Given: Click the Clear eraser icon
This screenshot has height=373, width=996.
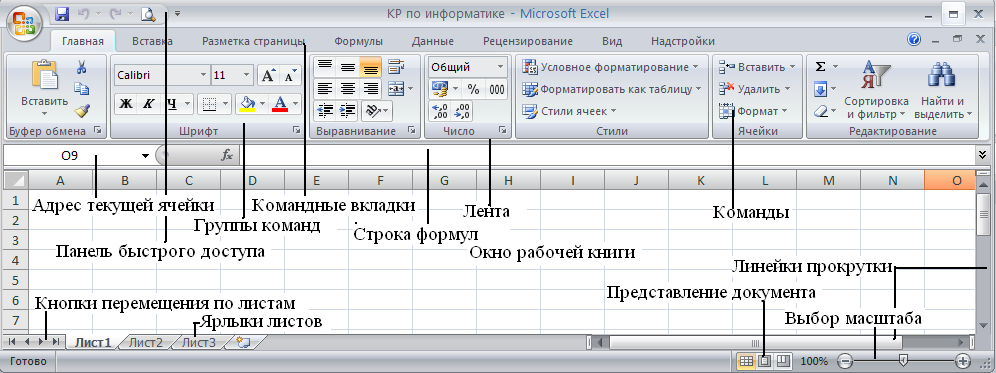Looking at the screenshot, I should click(821, 111).
